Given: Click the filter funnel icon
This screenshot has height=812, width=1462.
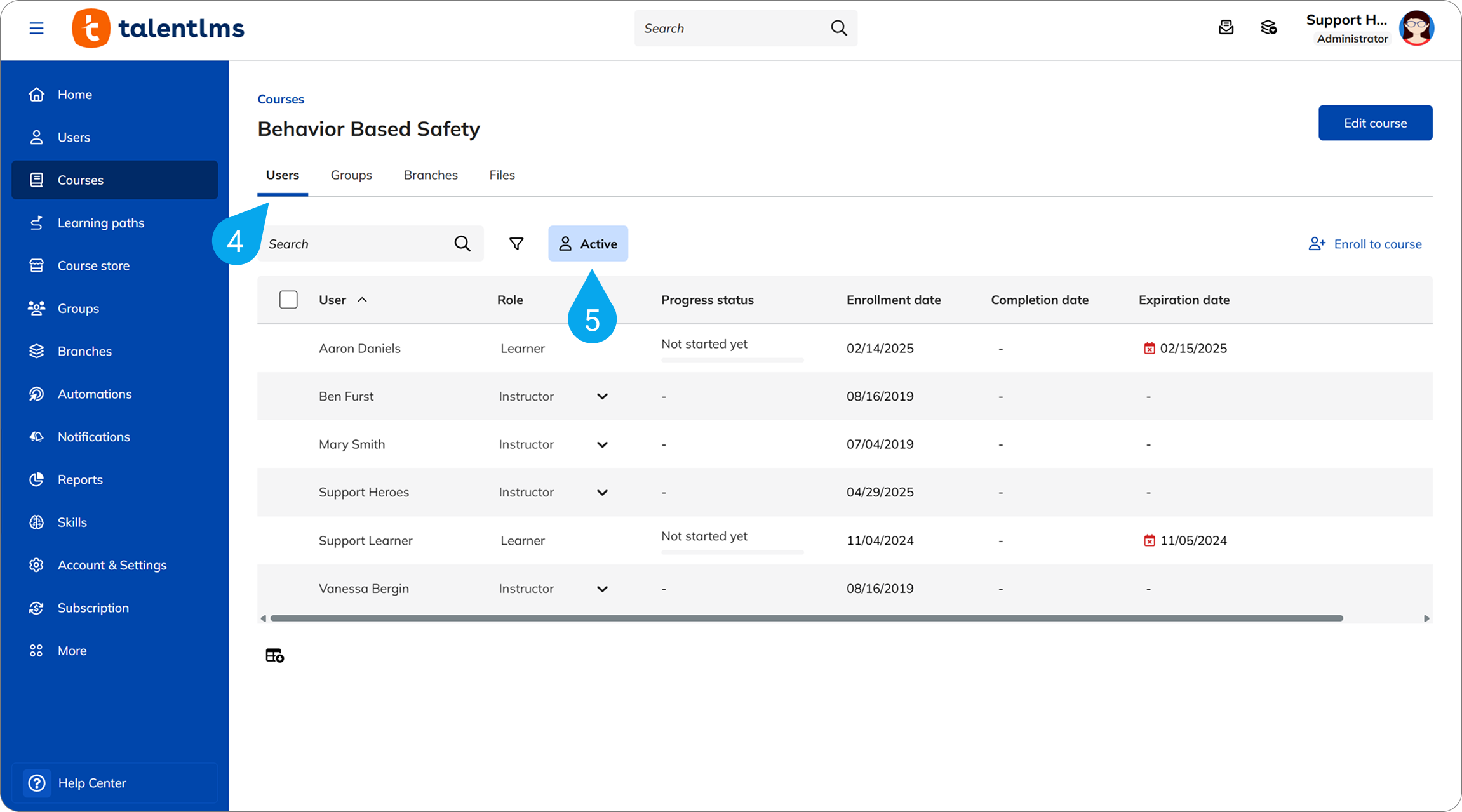Looking at the screenshot, I should point(516,244).
